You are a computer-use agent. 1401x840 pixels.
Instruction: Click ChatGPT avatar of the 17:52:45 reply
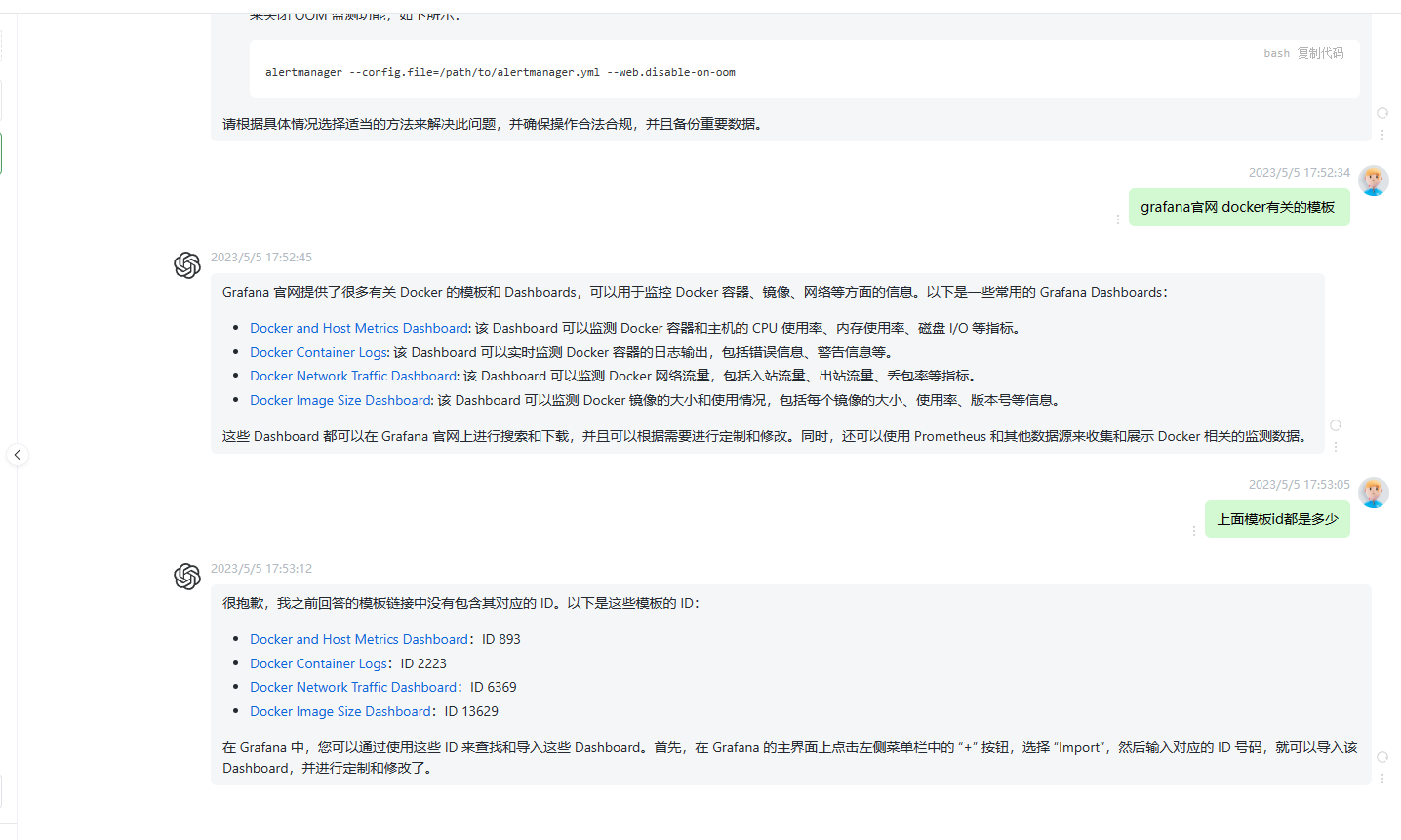187,265
